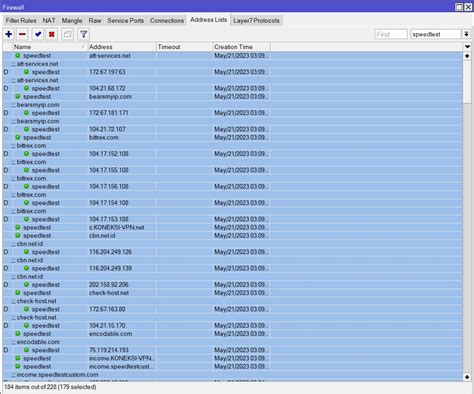Select the bittrex.com address entry
474x394 pixels.
click(232, 138)
